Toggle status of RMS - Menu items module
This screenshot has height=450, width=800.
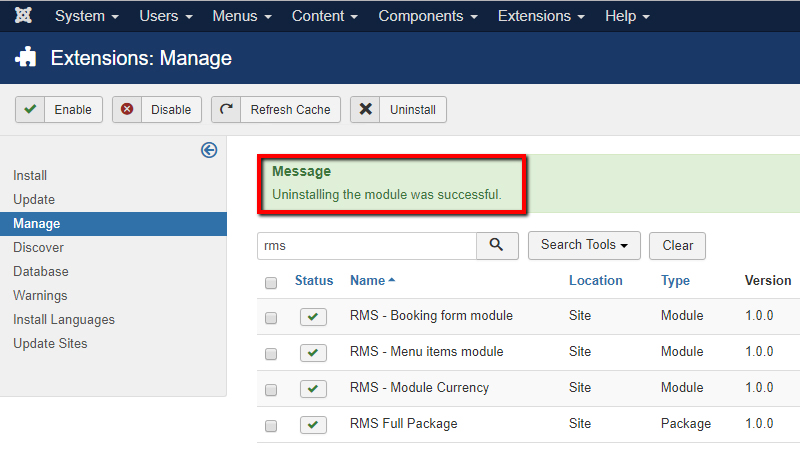(x=313, y=353)
